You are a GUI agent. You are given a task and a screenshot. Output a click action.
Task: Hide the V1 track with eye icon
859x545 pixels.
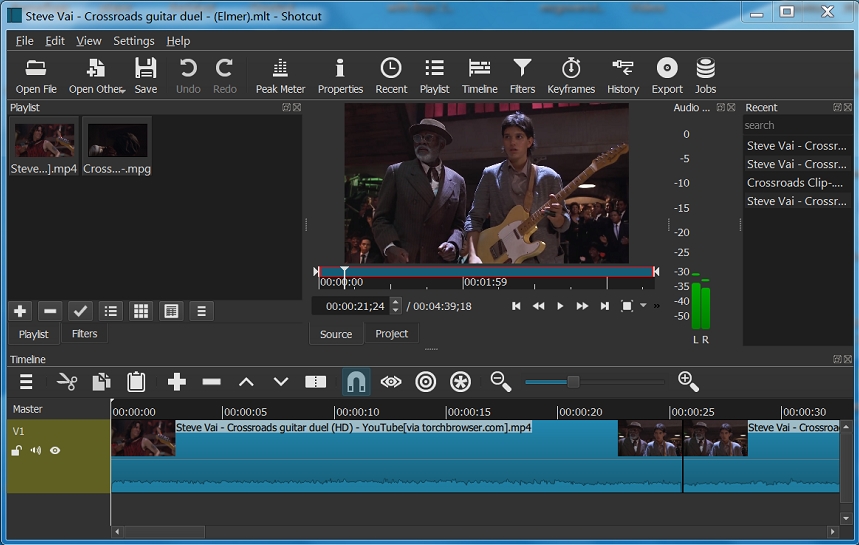pos(55,451)
